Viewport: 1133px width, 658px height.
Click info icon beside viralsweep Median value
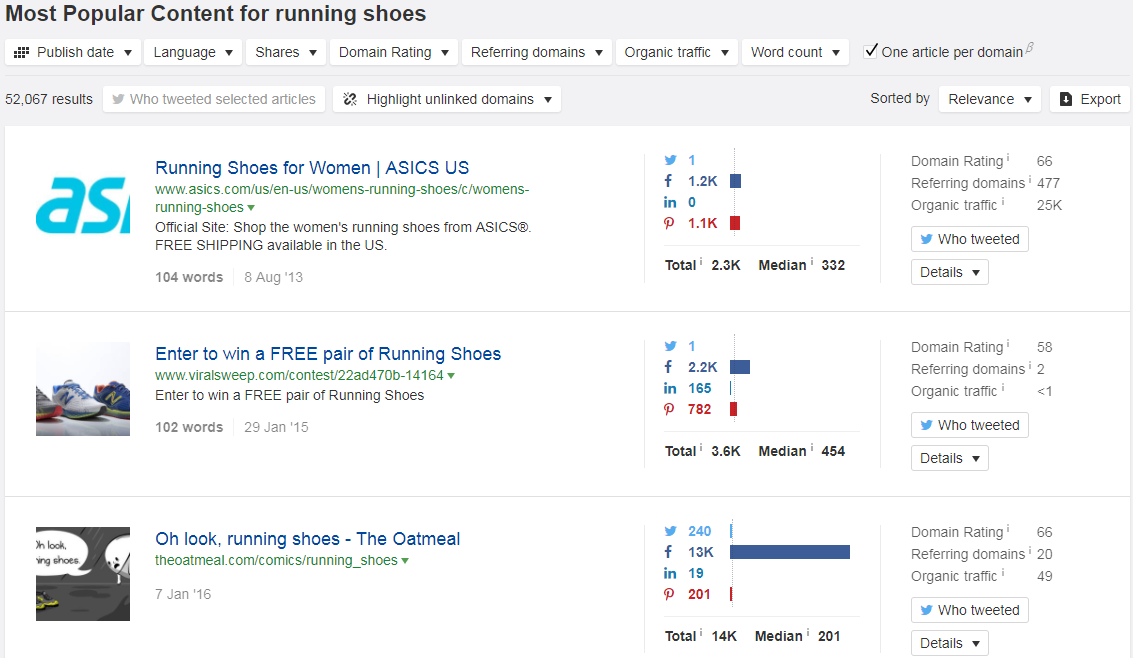click(811, 447)
